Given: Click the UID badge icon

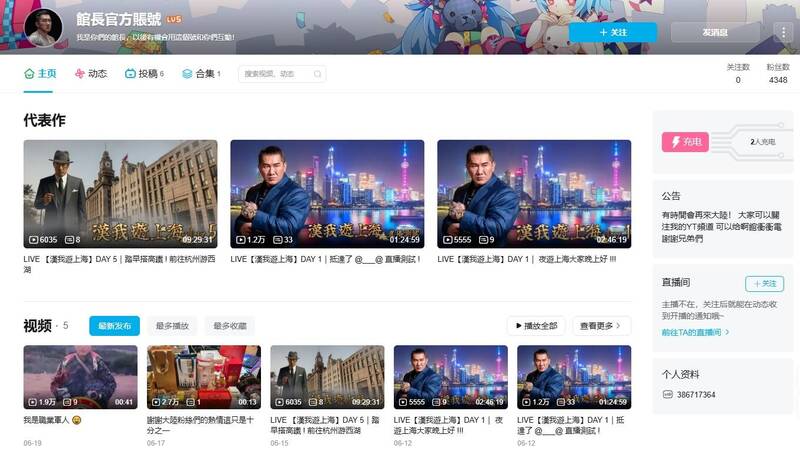Looking at the screenshot, I should click(667, 394).
